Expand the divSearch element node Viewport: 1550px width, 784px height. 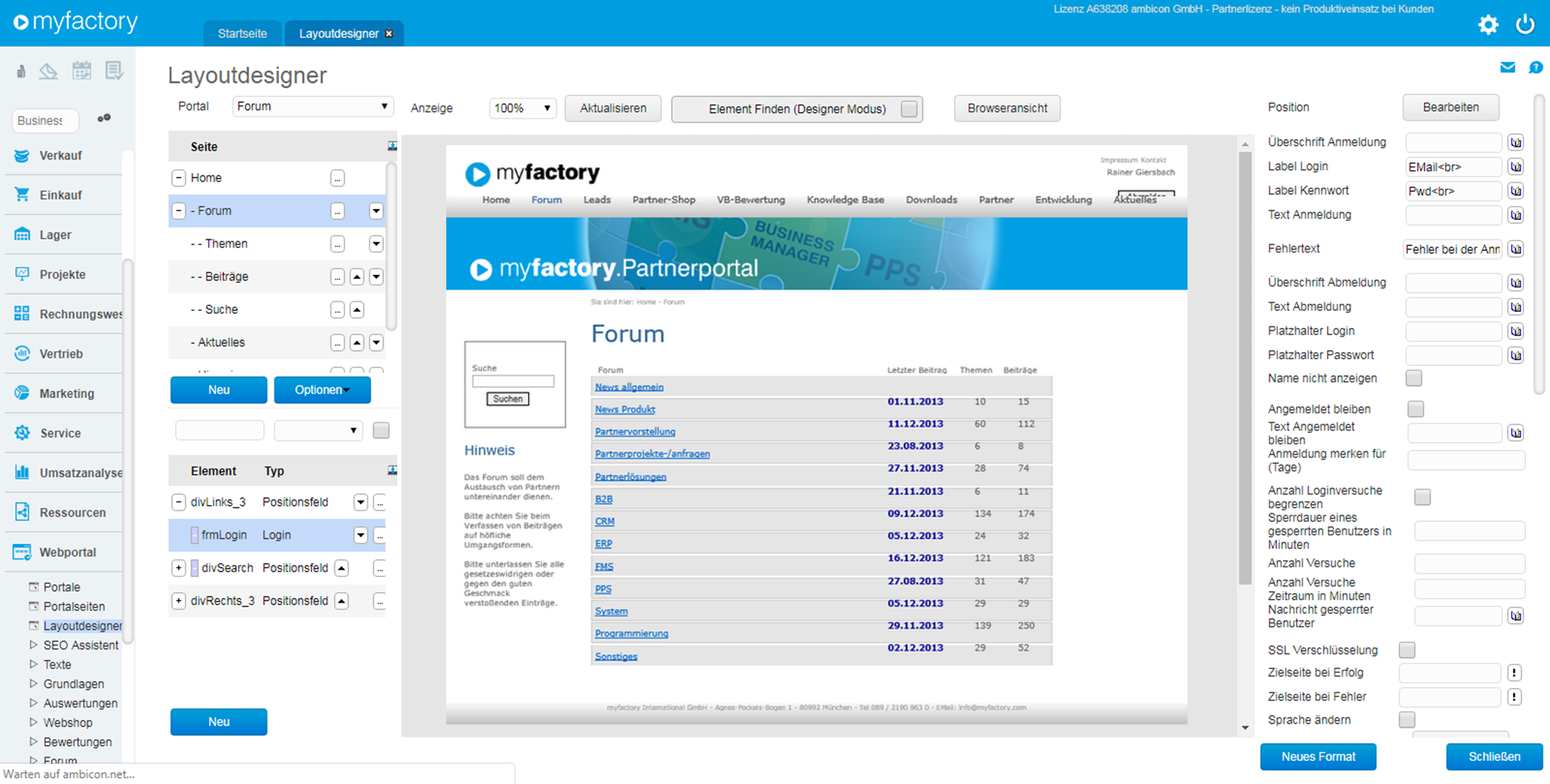tap(179, 568)
